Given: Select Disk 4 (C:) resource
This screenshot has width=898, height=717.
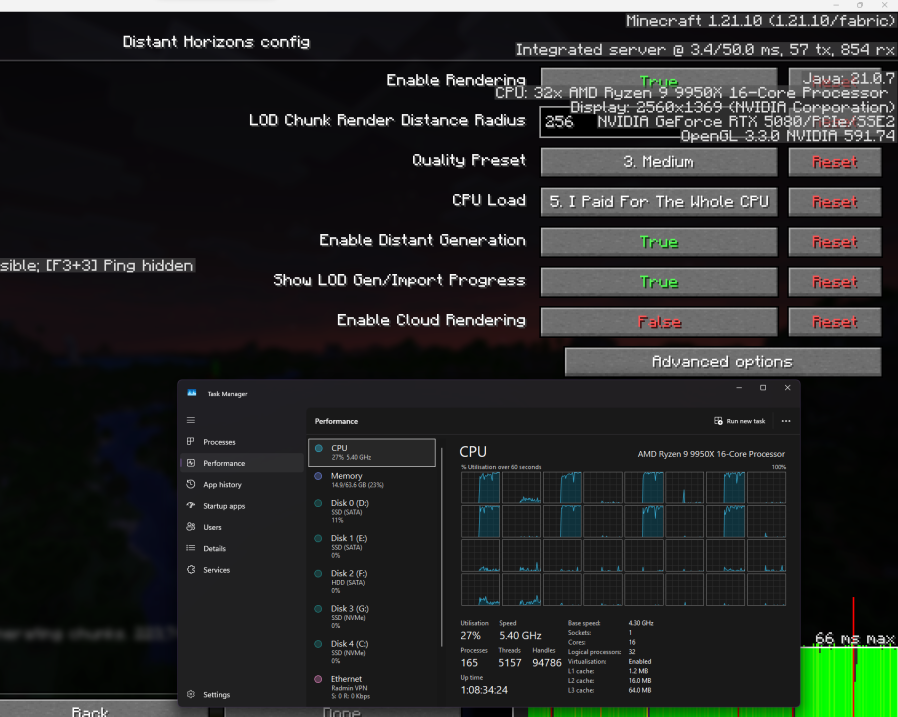Looking at the screenshot, I should [372, 652].
